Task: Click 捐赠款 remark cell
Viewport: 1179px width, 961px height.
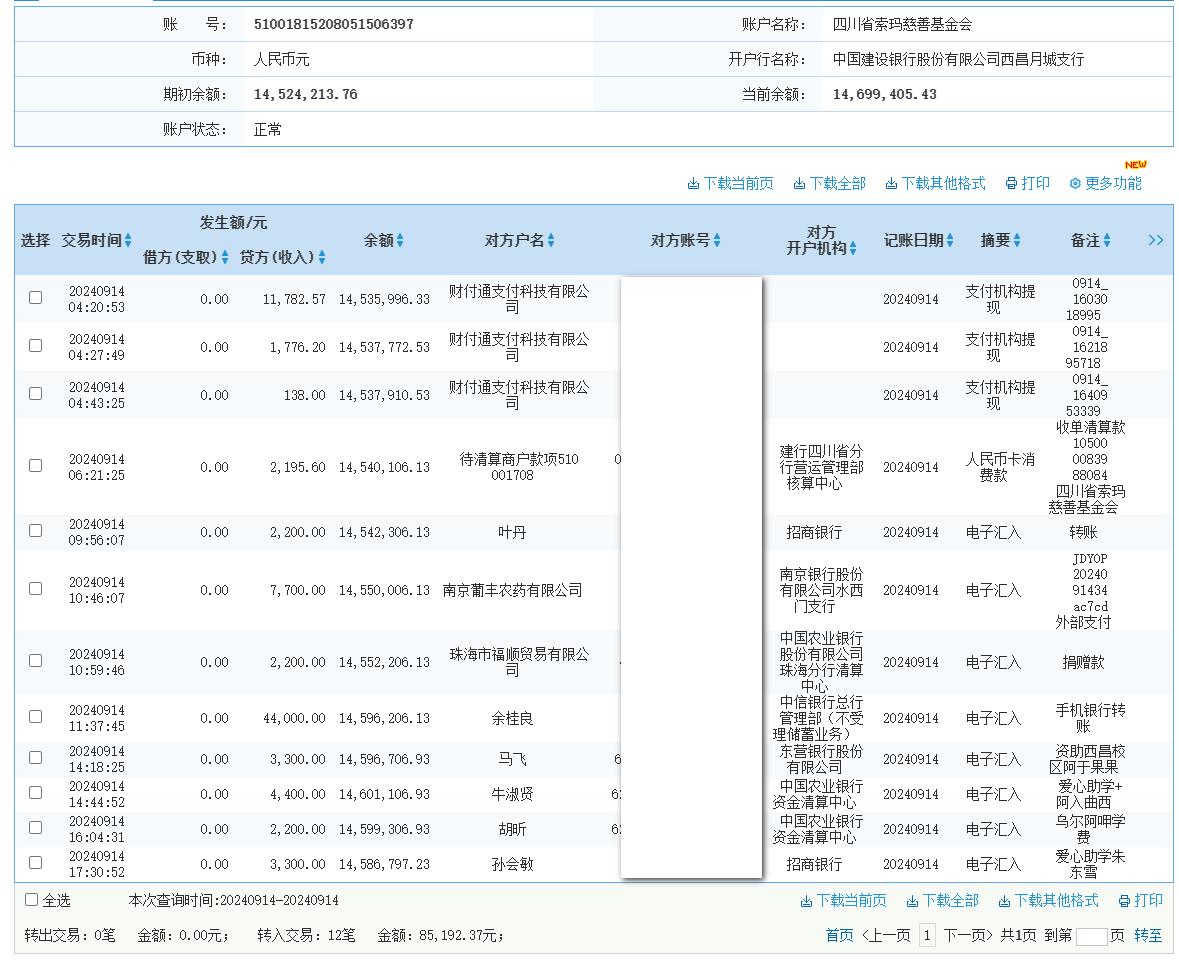Action: pyautogui.click(x=1084, y=662)
